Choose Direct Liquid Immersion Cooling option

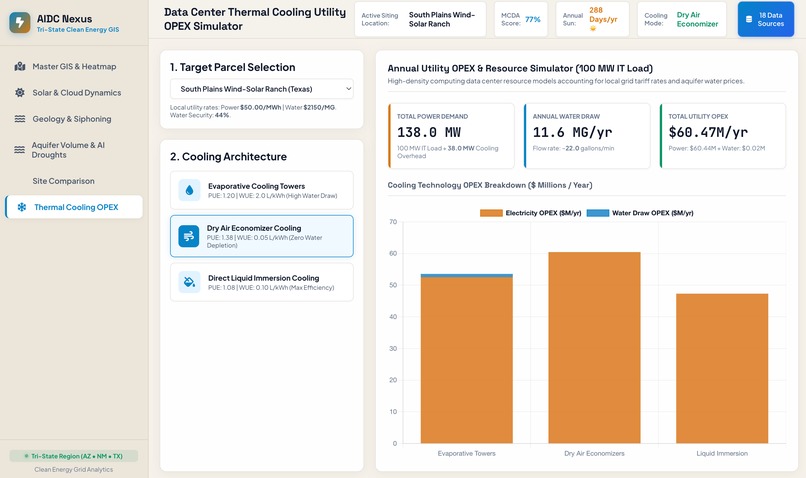click(262, 282)
